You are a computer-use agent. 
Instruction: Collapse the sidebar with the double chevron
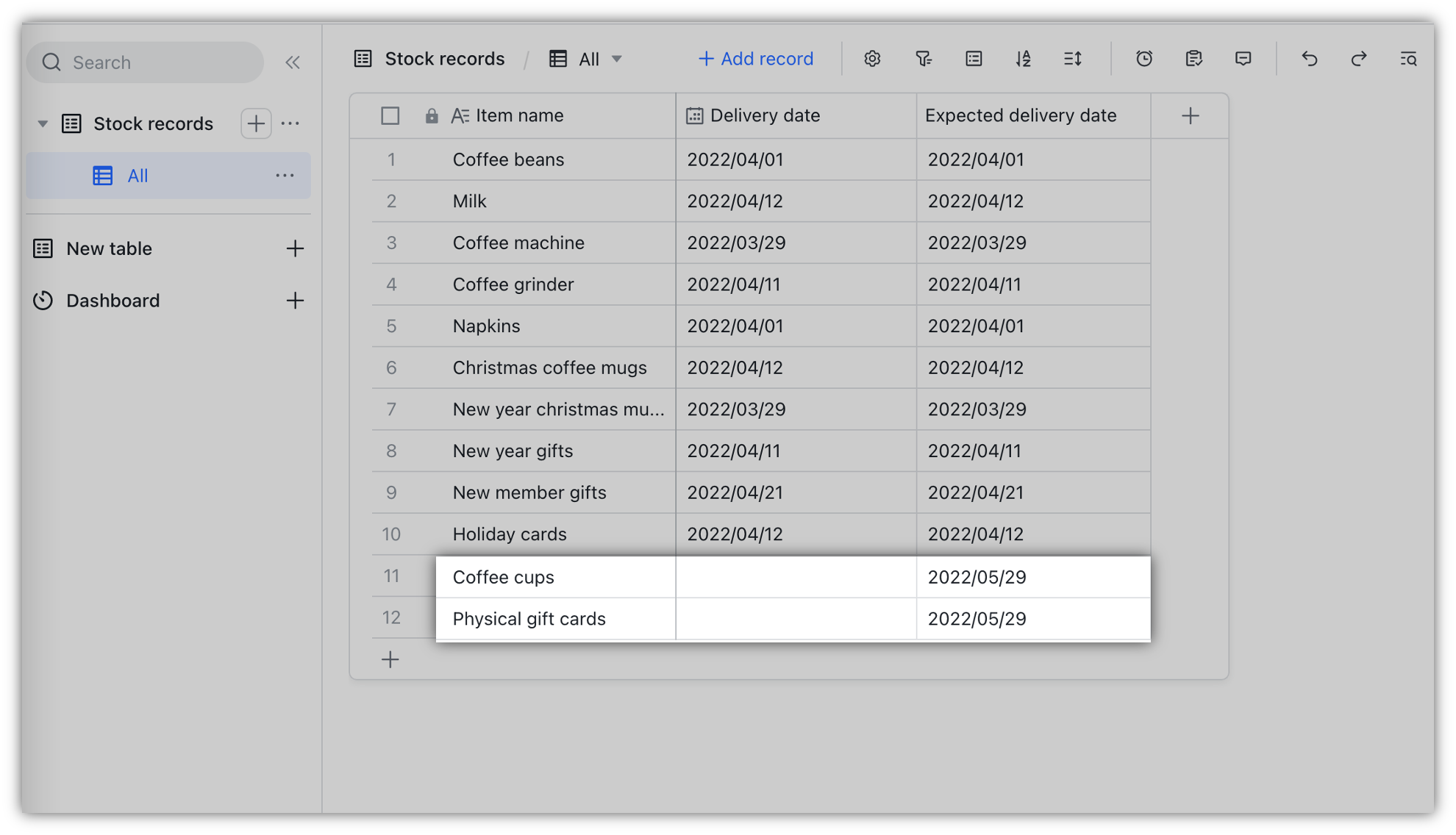(292, 62)
